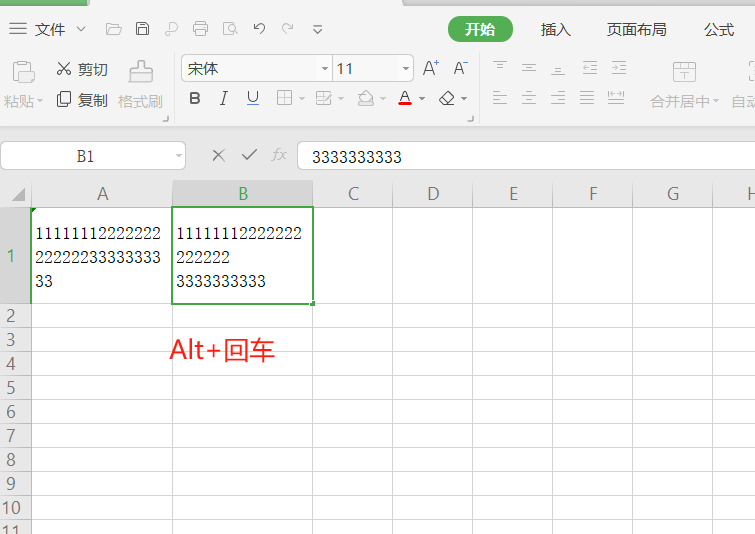Click the red font color A swatch
Image resolution: width=755 pixels, height=534 pixels.
click(405, 98)
